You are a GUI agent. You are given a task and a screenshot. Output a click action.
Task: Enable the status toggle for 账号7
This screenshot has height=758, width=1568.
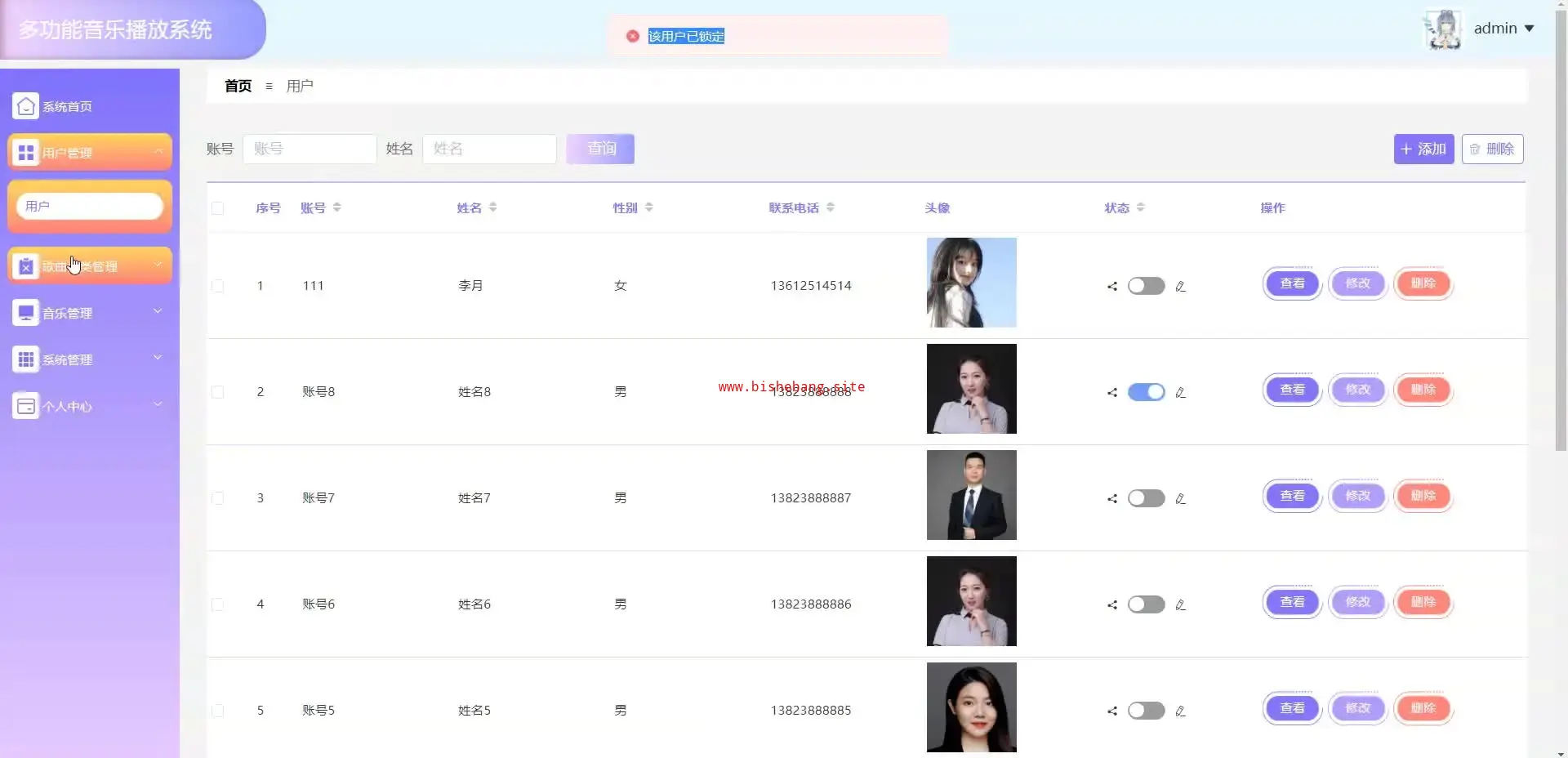click(1146, 498)
